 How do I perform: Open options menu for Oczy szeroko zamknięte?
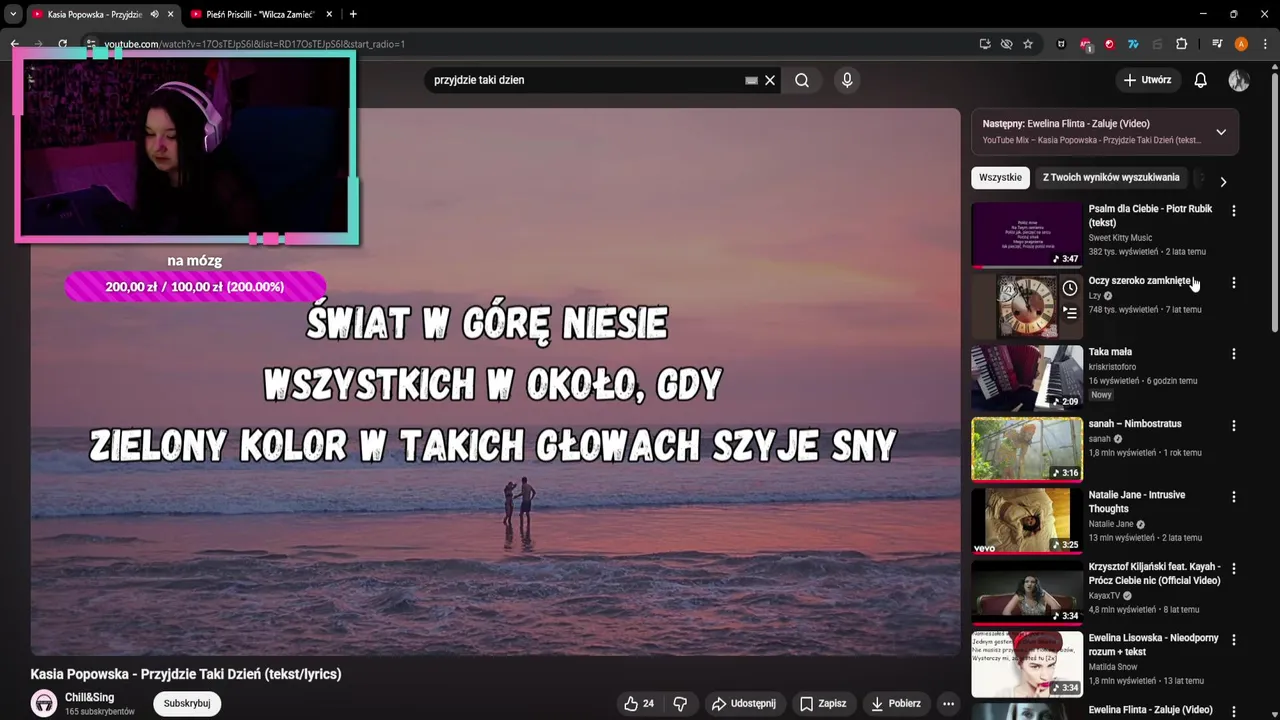[x=1233, y=283]
